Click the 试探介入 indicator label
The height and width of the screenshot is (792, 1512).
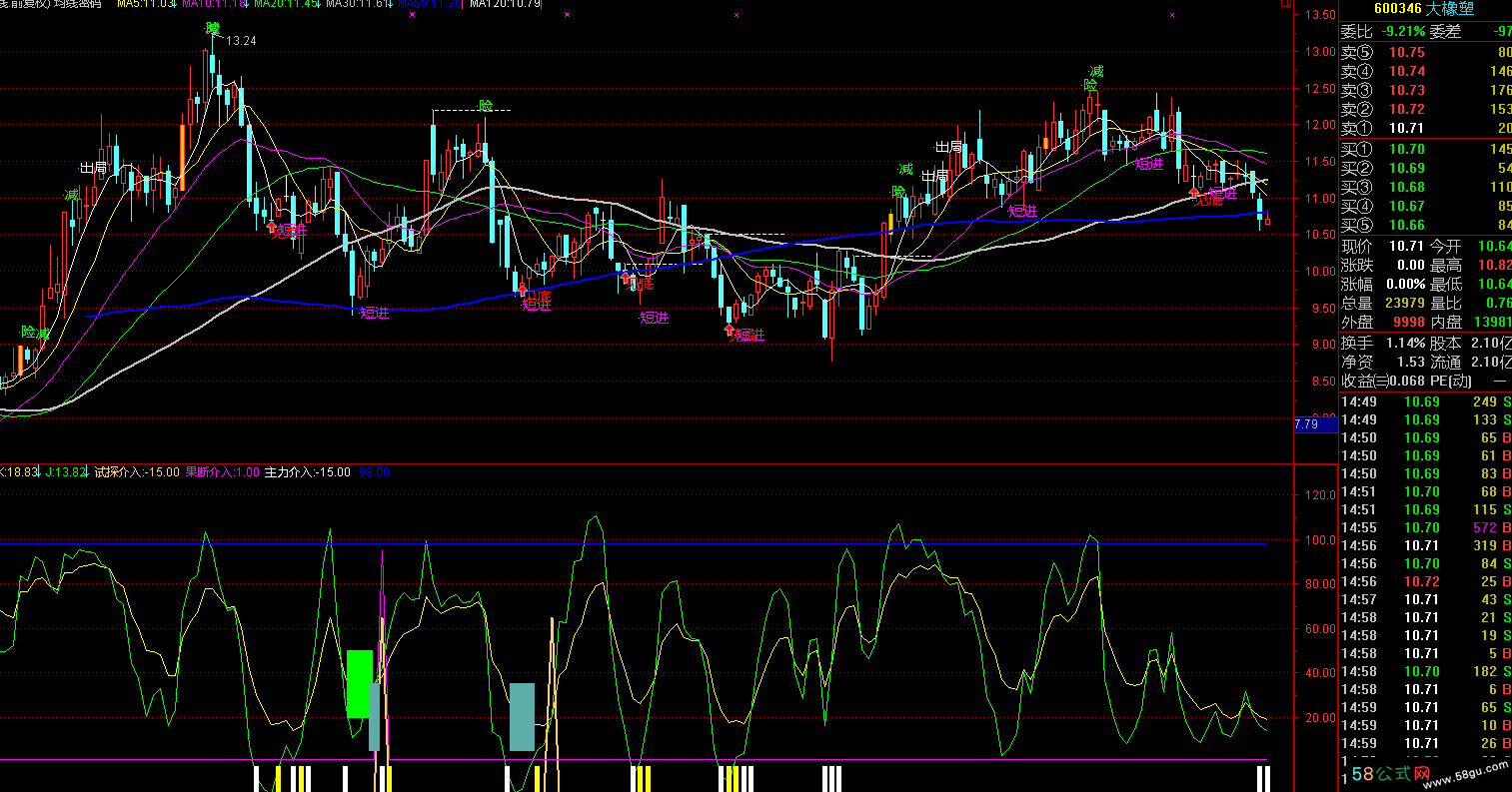136,472
